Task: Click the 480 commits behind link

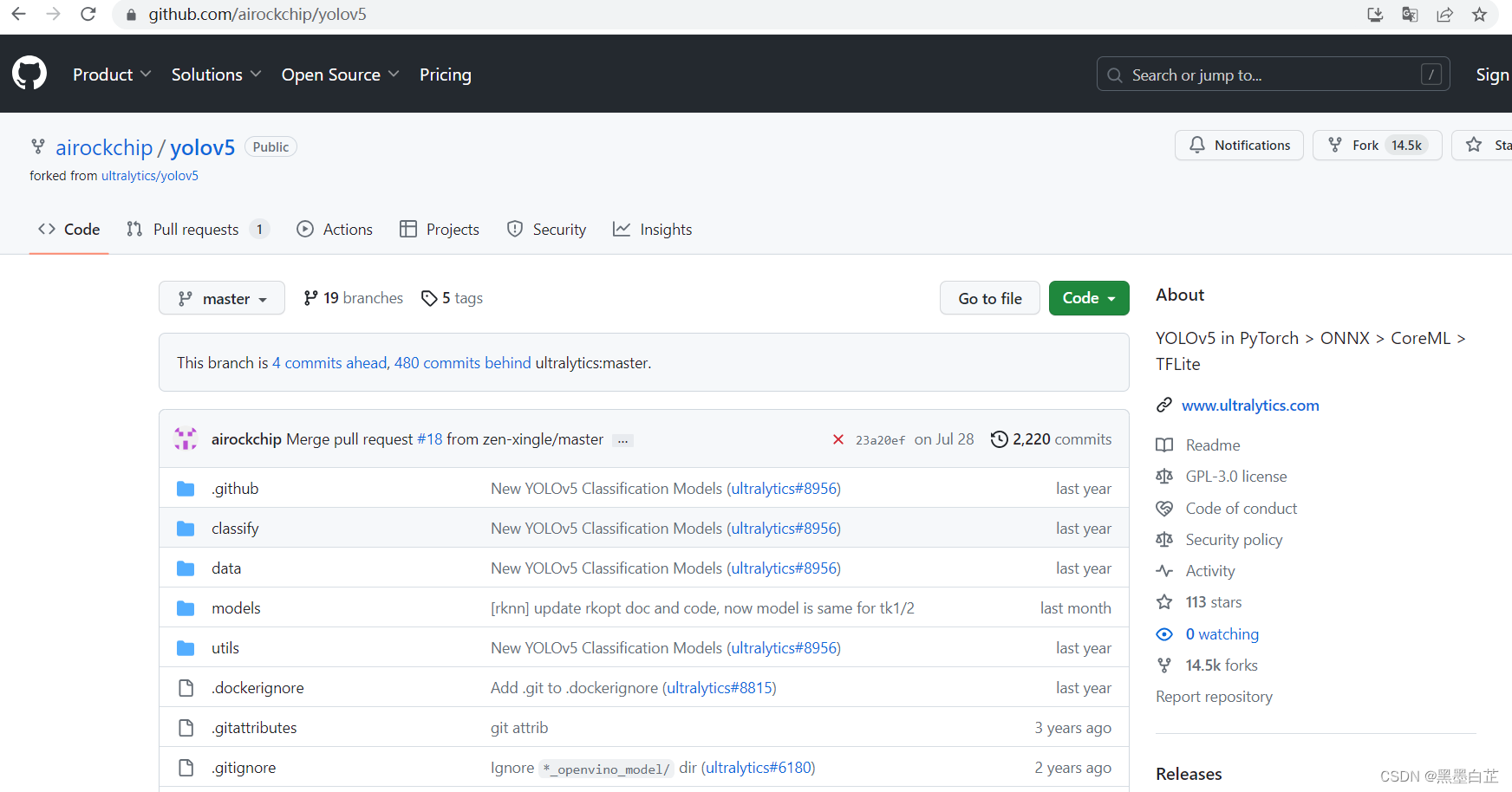Action: 463,363
